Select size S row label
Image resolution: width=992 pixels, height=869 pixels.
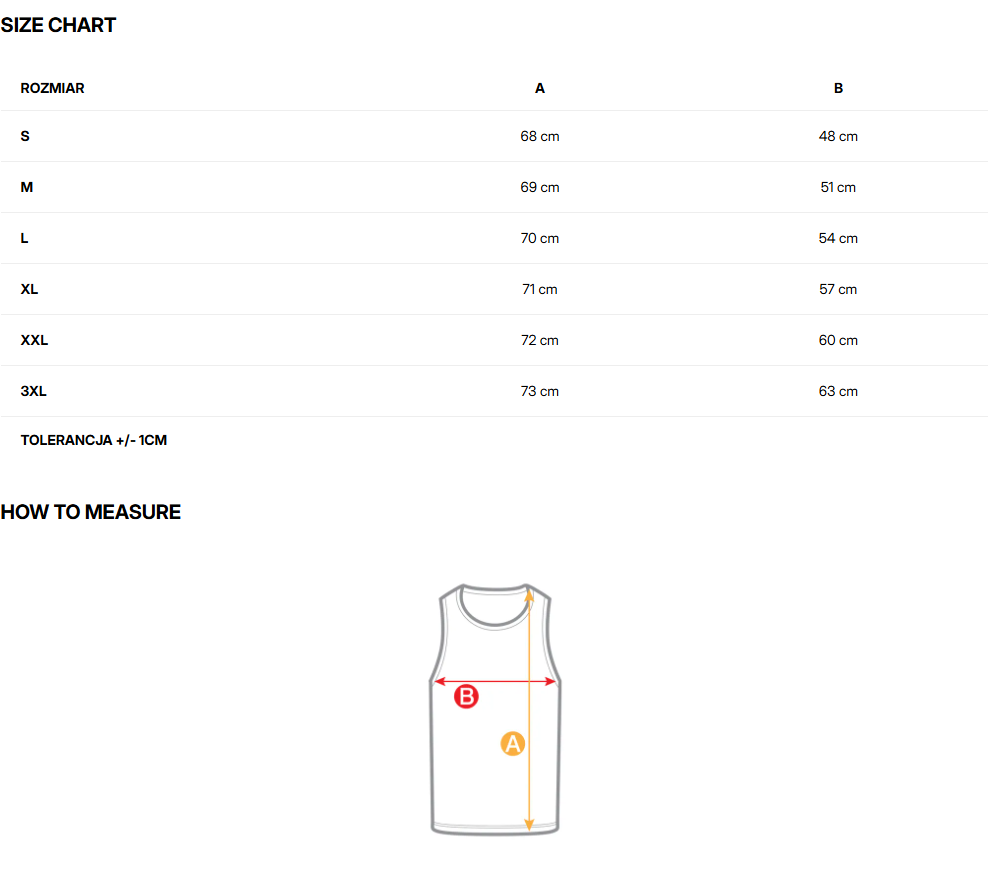[25, 136]
